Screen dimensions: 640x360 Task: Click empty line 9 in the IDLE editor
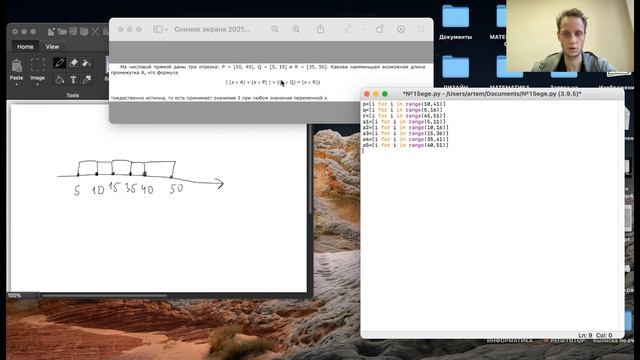(x=492, y=151)
